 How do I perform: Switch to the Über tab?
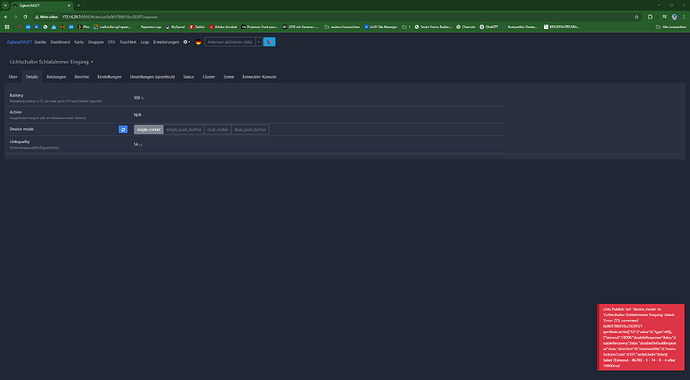[13, 77]
